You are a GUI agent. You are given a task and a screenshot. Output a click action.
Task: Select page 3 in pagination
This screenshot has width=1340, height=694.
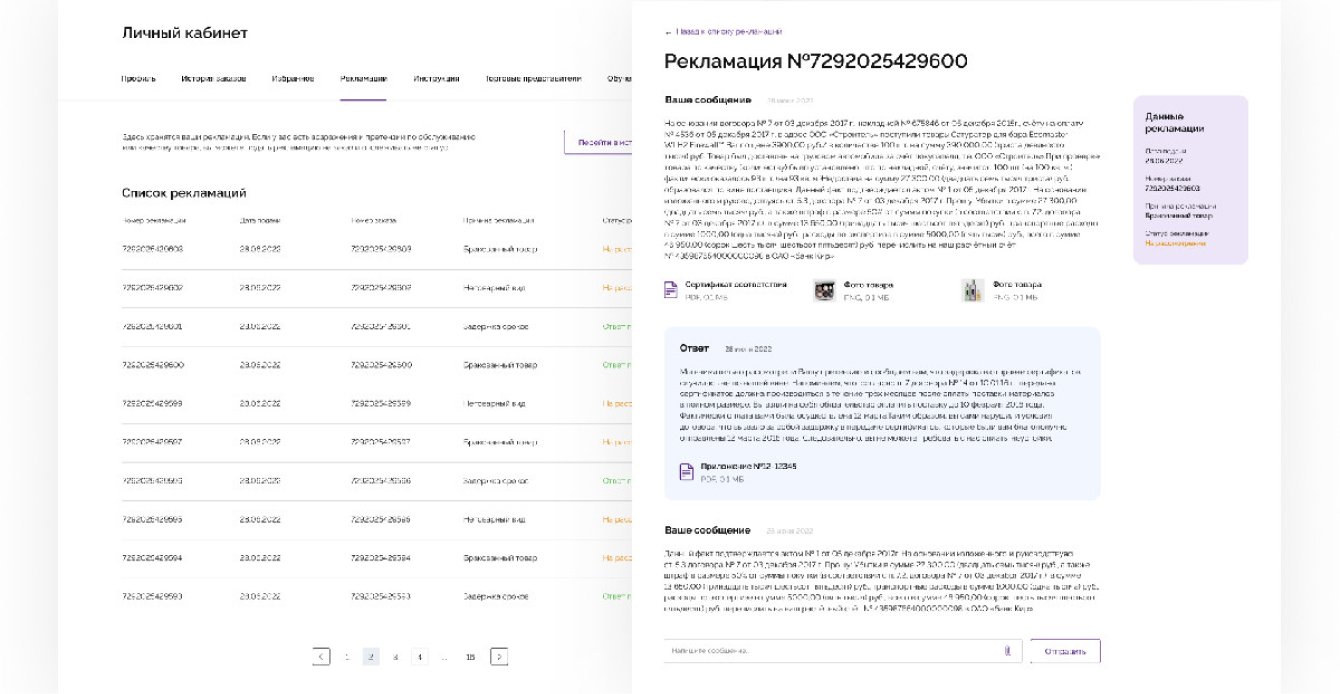pyautogui.click(x=395, y=657)
